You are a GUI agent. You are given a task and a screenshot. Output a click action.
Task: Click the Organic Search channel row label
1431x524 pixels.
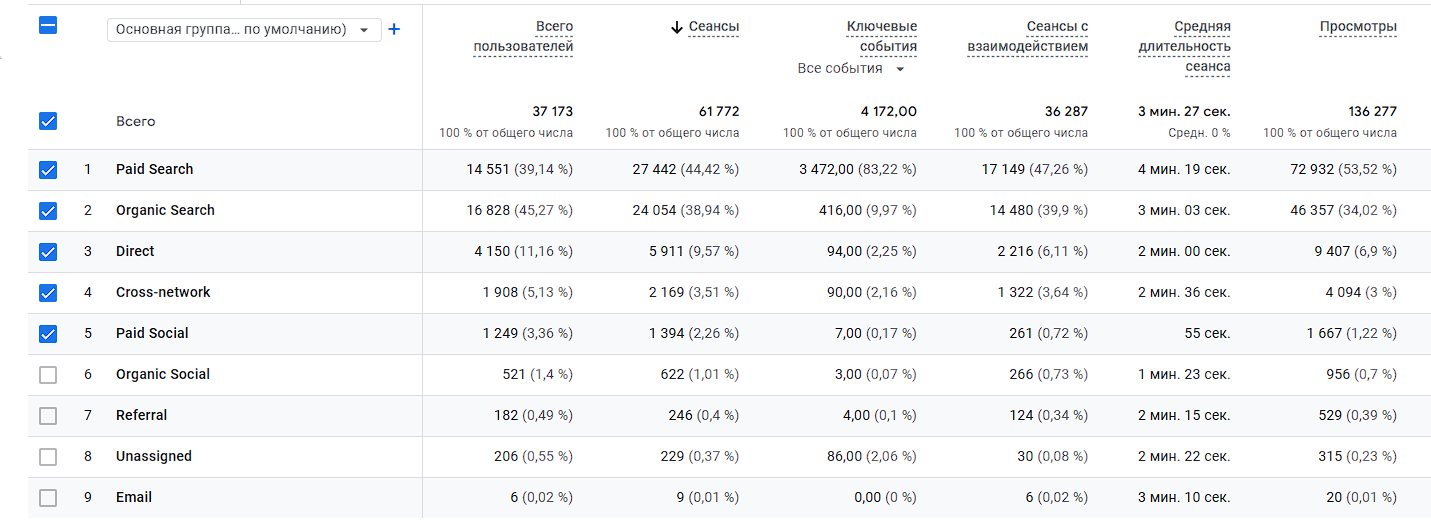click(165, 211)
